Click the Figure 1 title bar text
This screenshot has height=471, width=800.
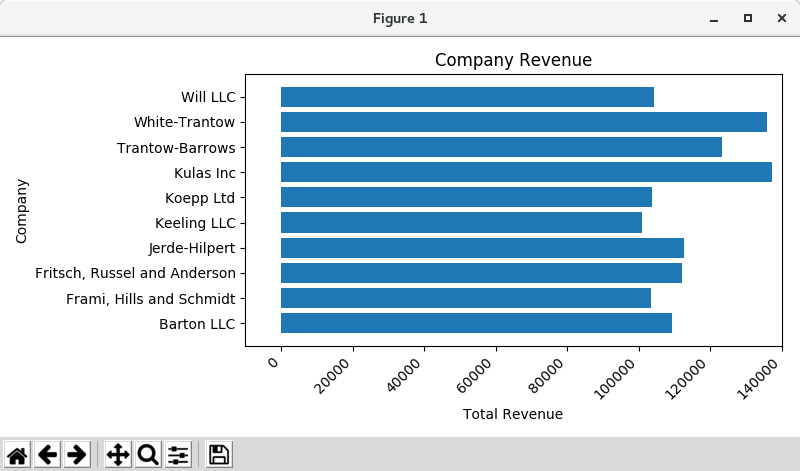[x=399, y=19]
